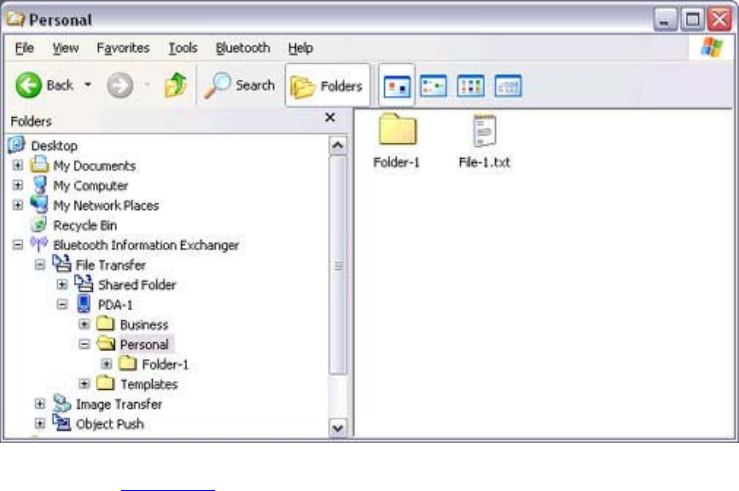
Task: Open the View menu
Action: 66,48
